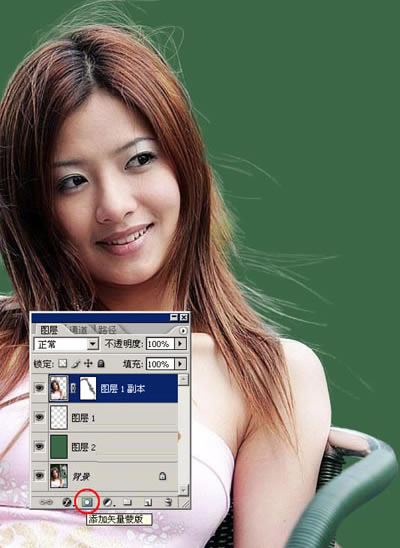This screenshot has height=548, width=400.
Task: Click mask link chain icon on 图层 1 副本
Action: 73,388
